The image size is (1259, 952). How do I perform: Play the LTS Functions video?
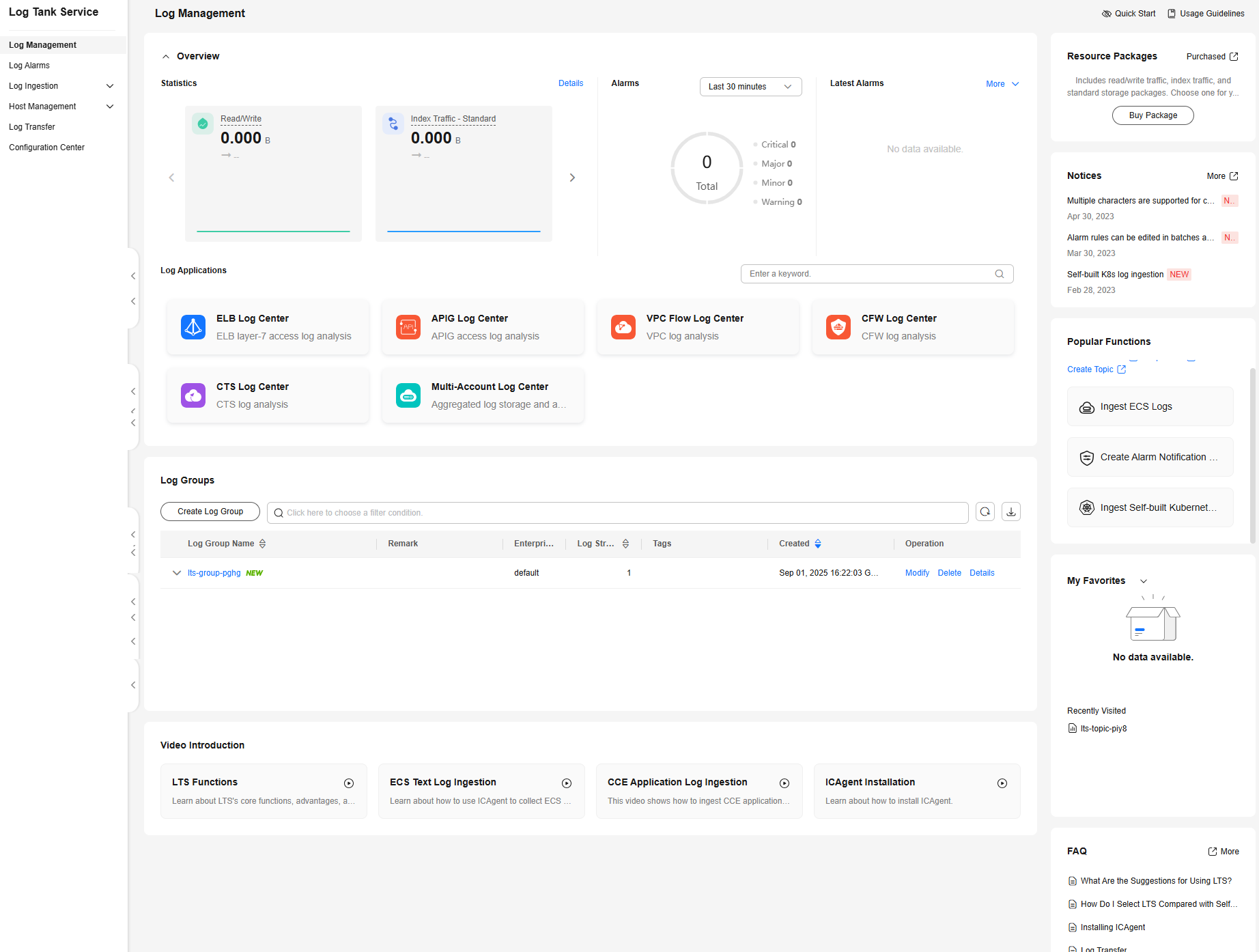[x=349, y=783]
